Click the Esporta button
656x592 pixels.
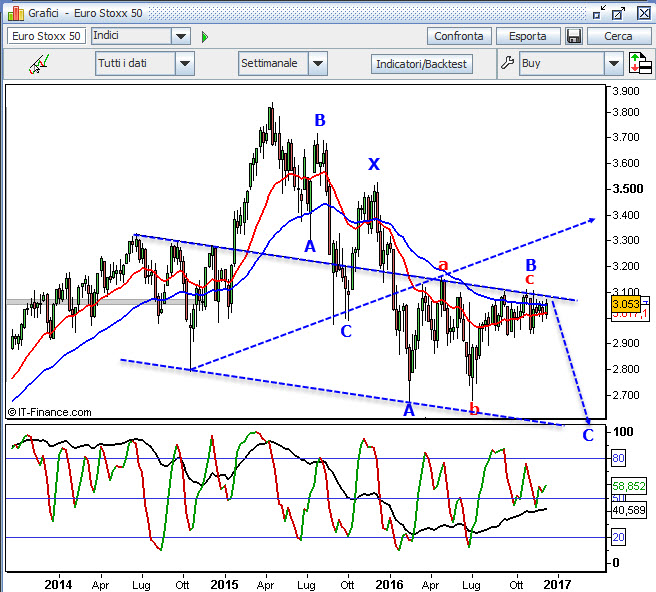coord(528,36)
